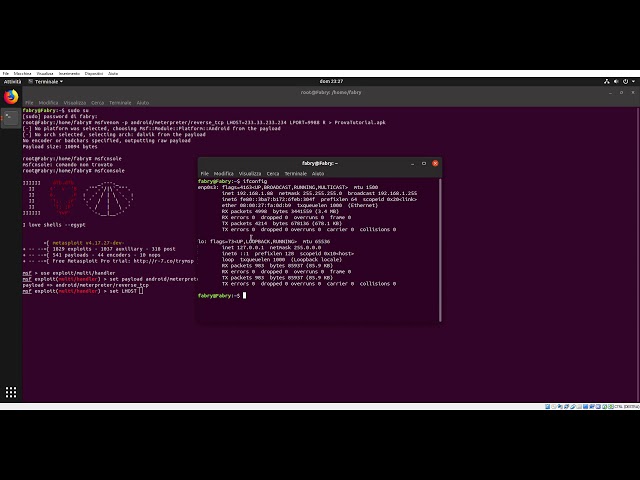Open Modifica menu in root terminal window
The width and height of the screenshot is (640, 480).
pos(49,103)
